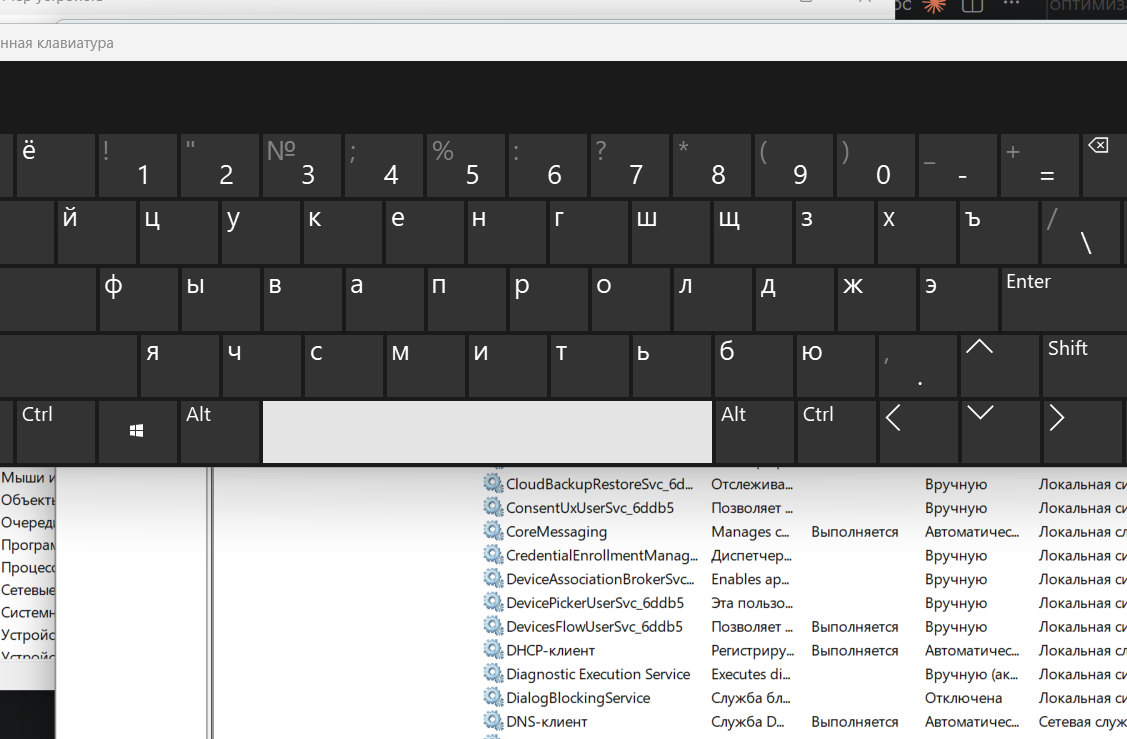Viewport: 1127px width, 739px height.
Task: Tap the backslash key
Action: [x=1080, y=232]
